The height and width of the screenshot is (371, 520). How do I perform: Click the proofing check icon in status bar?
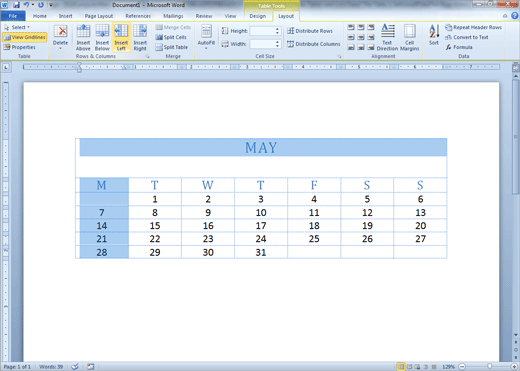pos(75,367)
